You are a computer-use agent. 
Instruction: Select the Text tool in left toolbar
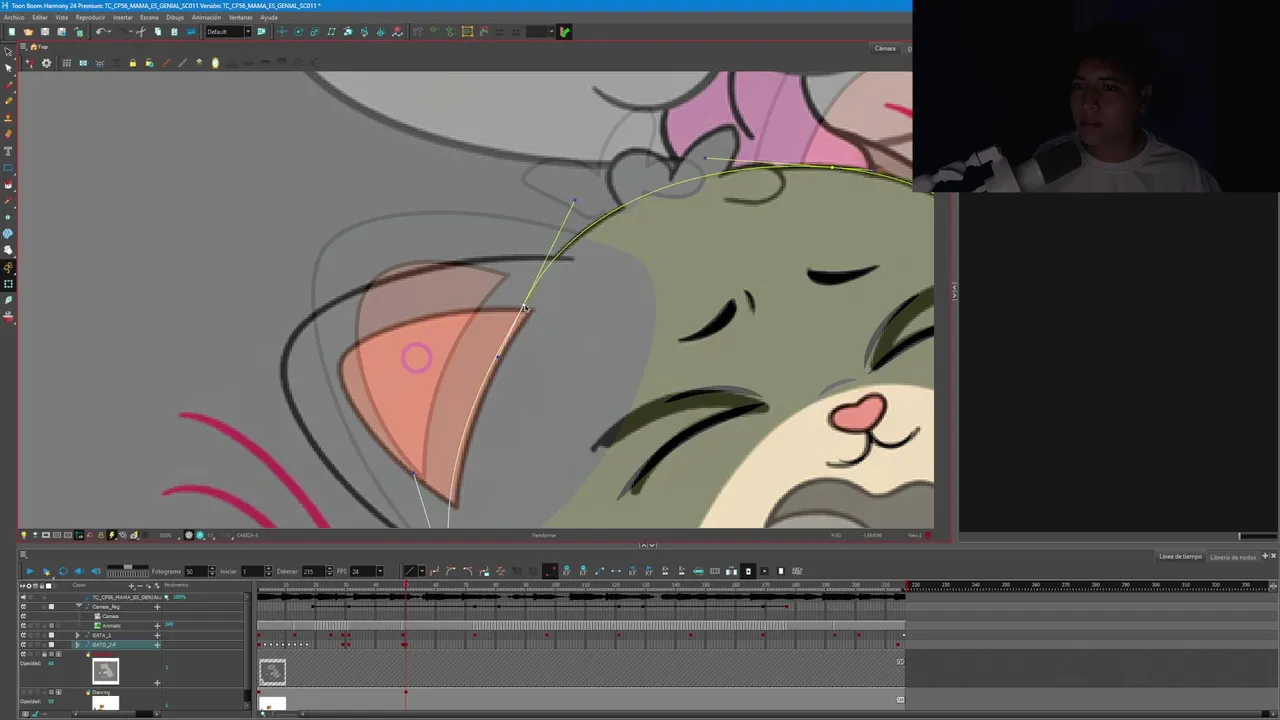(8, 150)
